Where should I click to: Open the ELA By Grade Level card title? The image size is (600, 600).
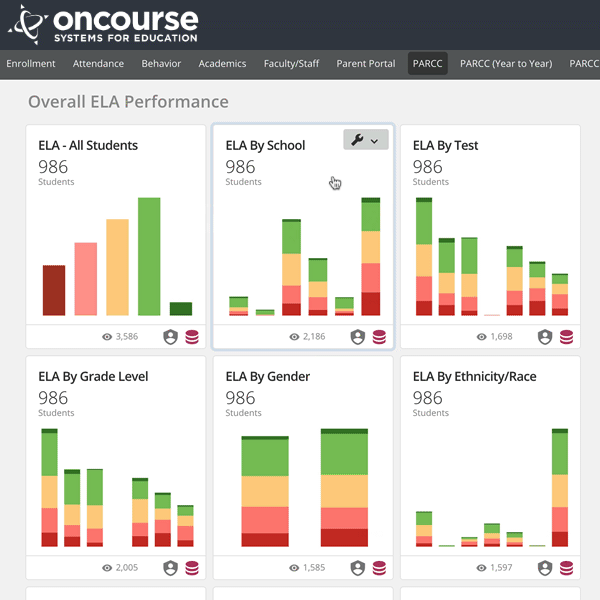pos(93,377)
